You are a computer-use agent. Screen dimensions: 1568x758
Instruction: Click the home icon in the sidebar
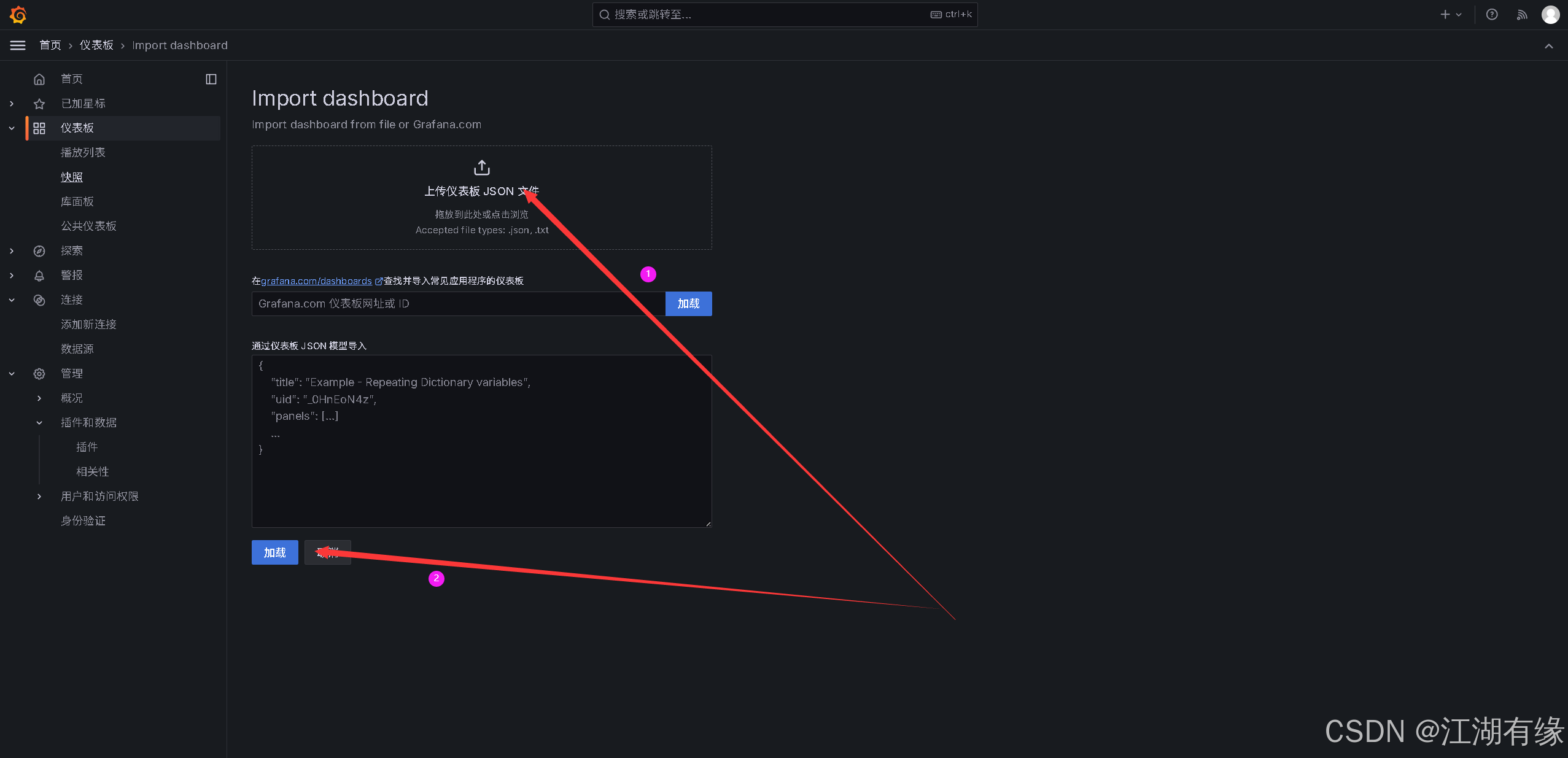pyautogui.click(x=39, y=79)
